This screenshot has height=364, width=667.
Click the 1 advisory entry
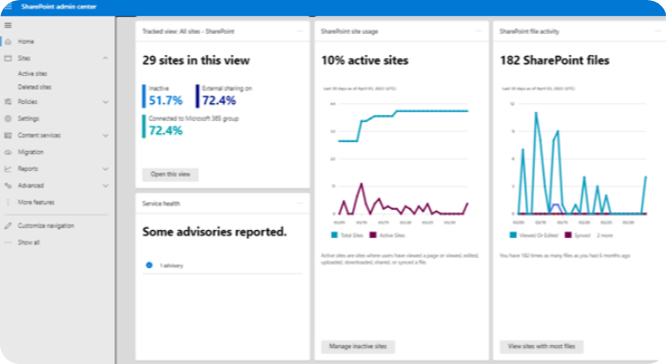pyautogui.click(x=171, y=265)
